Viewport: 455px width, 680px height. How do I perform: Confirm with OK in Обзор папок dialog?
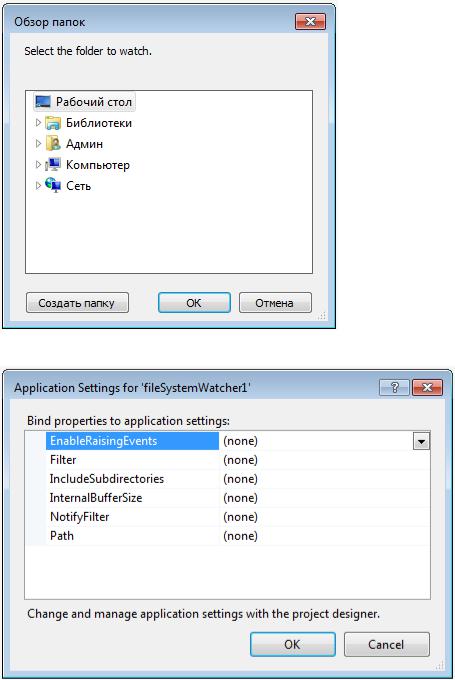tap(194, 303)
